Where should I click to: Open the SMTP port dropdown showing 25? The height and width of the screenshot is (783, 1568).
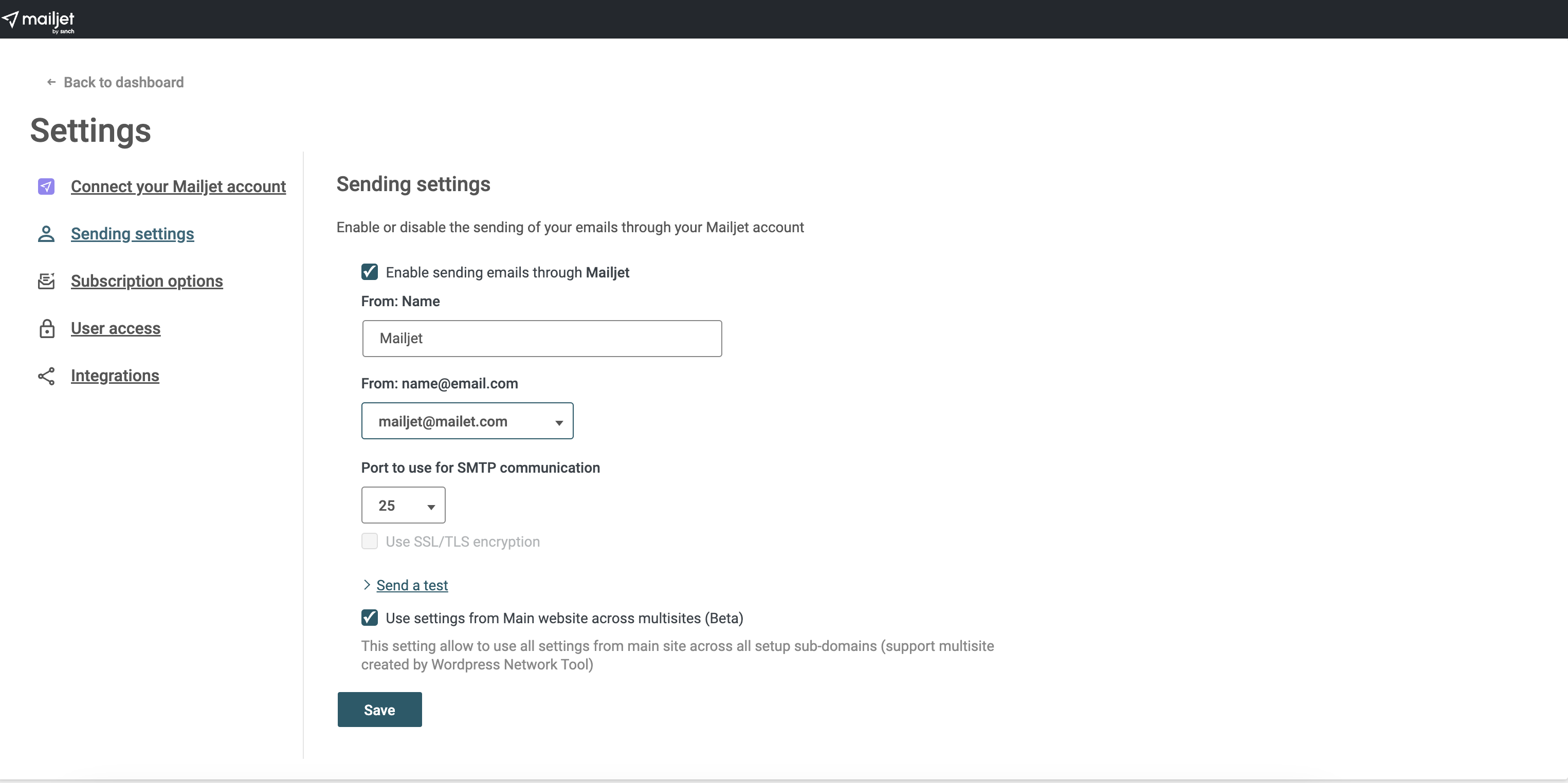click(x=403, y=505)
